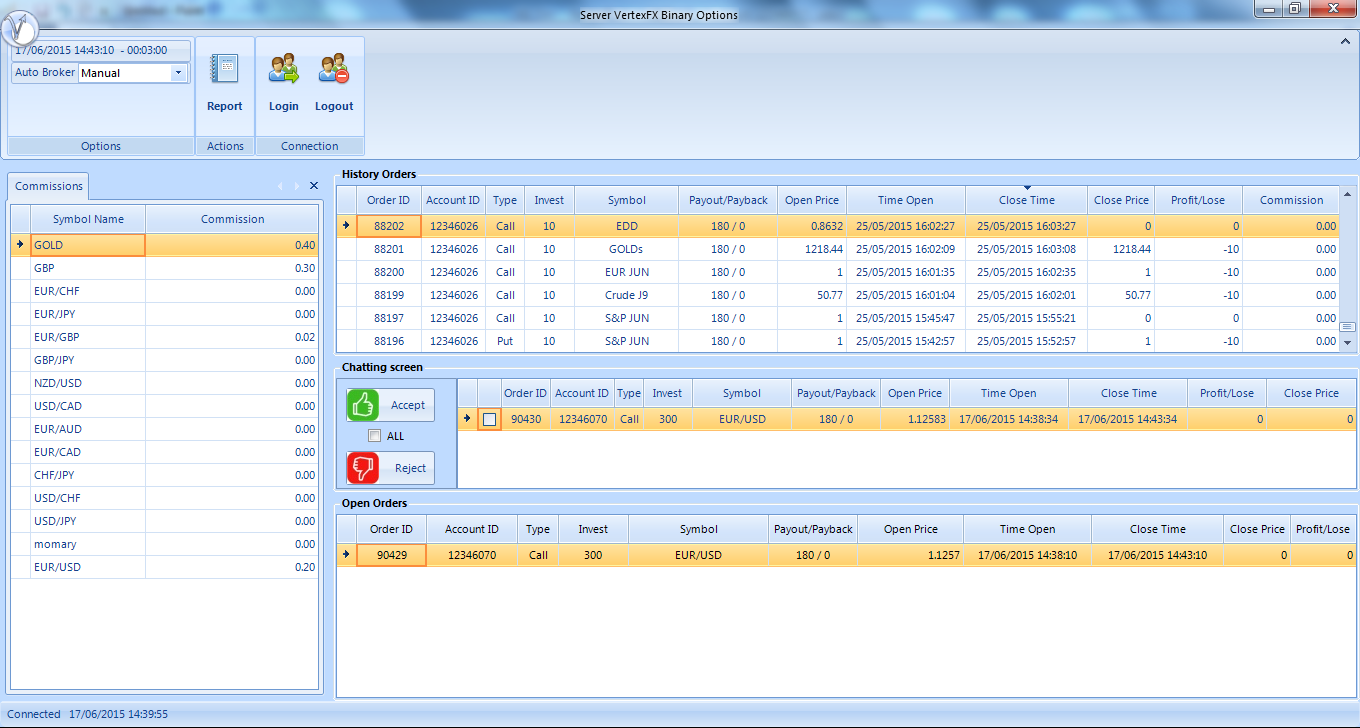
Task: Click the Commissions tab right scroll arrow
Action: click(297, 186)
